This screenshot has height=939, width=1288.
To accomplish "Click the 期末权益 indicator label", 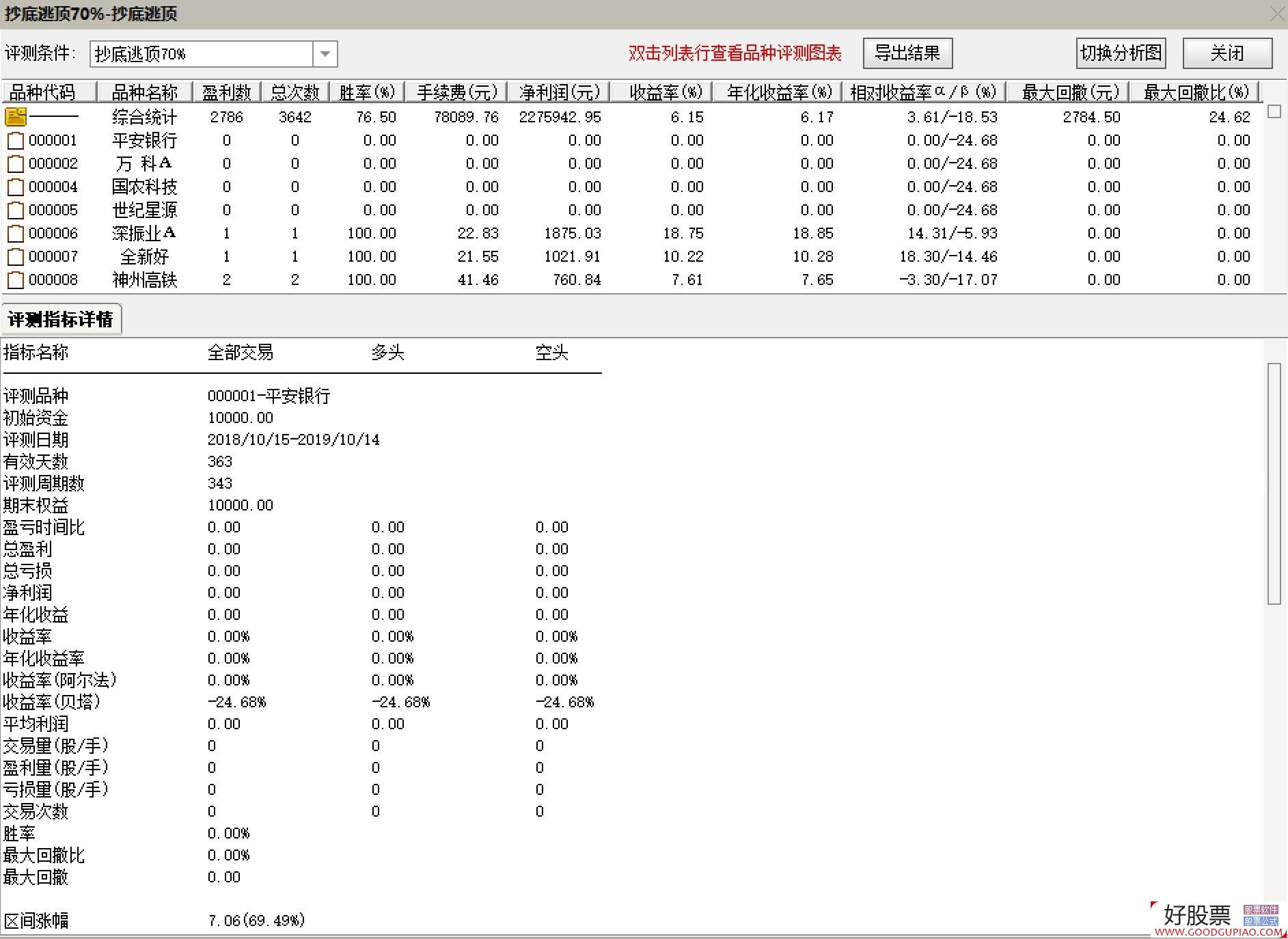I will tap(36, 505).
